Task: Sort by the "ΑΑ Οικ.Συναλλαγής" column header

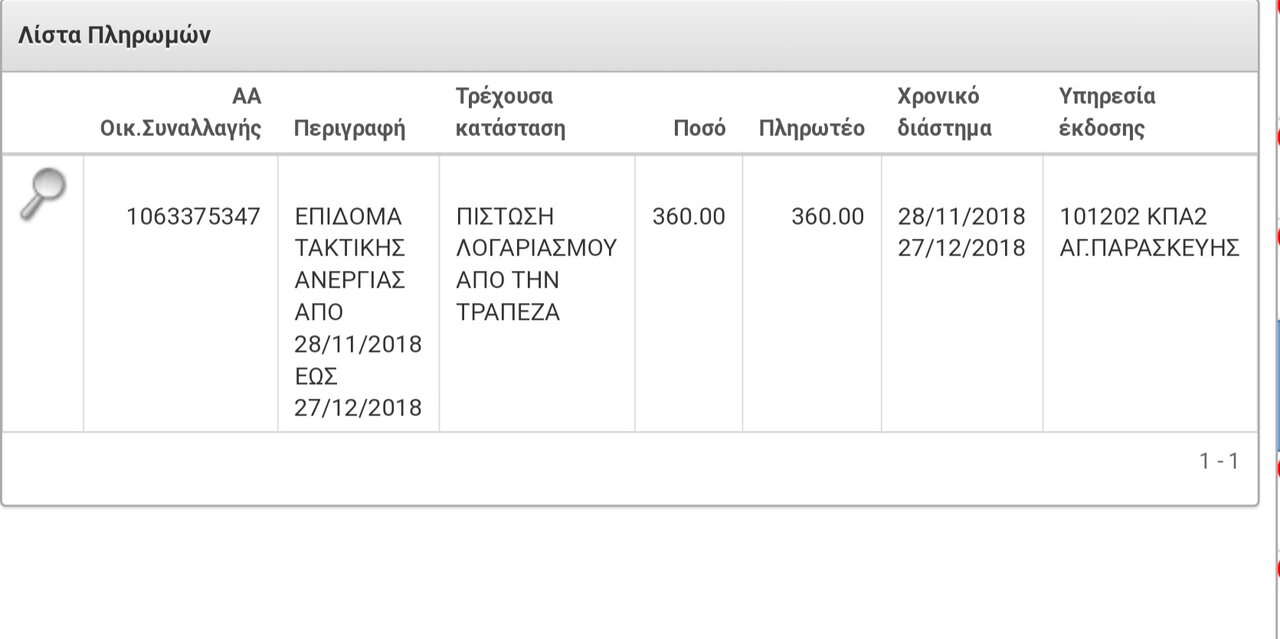Action: (x=181, y=112)
